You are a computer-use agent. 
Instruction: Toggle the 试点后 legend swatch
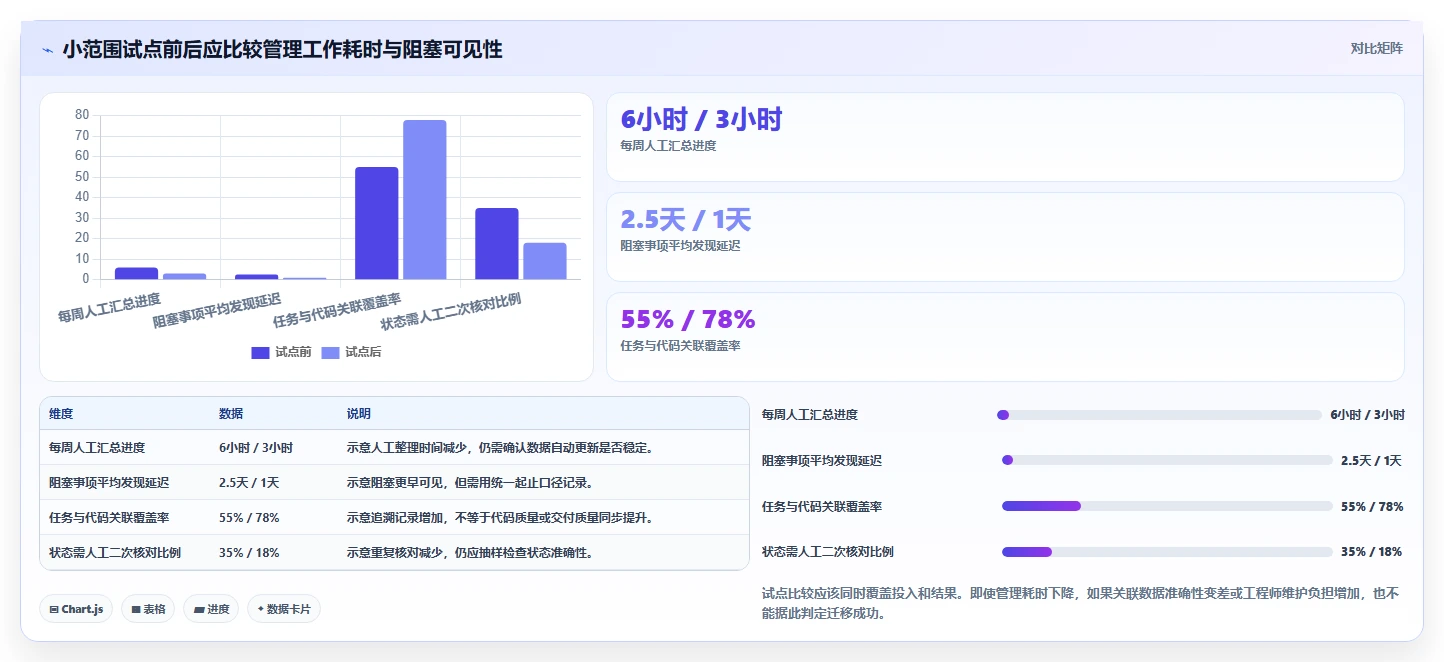coord(331,352)
